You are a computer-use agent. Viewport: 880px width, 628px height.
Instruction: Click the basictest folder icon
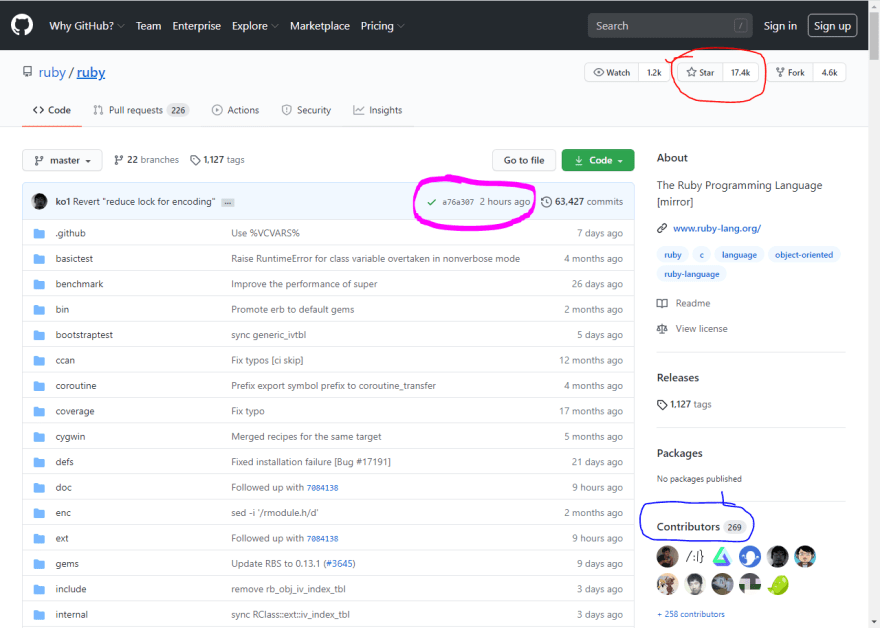coord(39,259)
